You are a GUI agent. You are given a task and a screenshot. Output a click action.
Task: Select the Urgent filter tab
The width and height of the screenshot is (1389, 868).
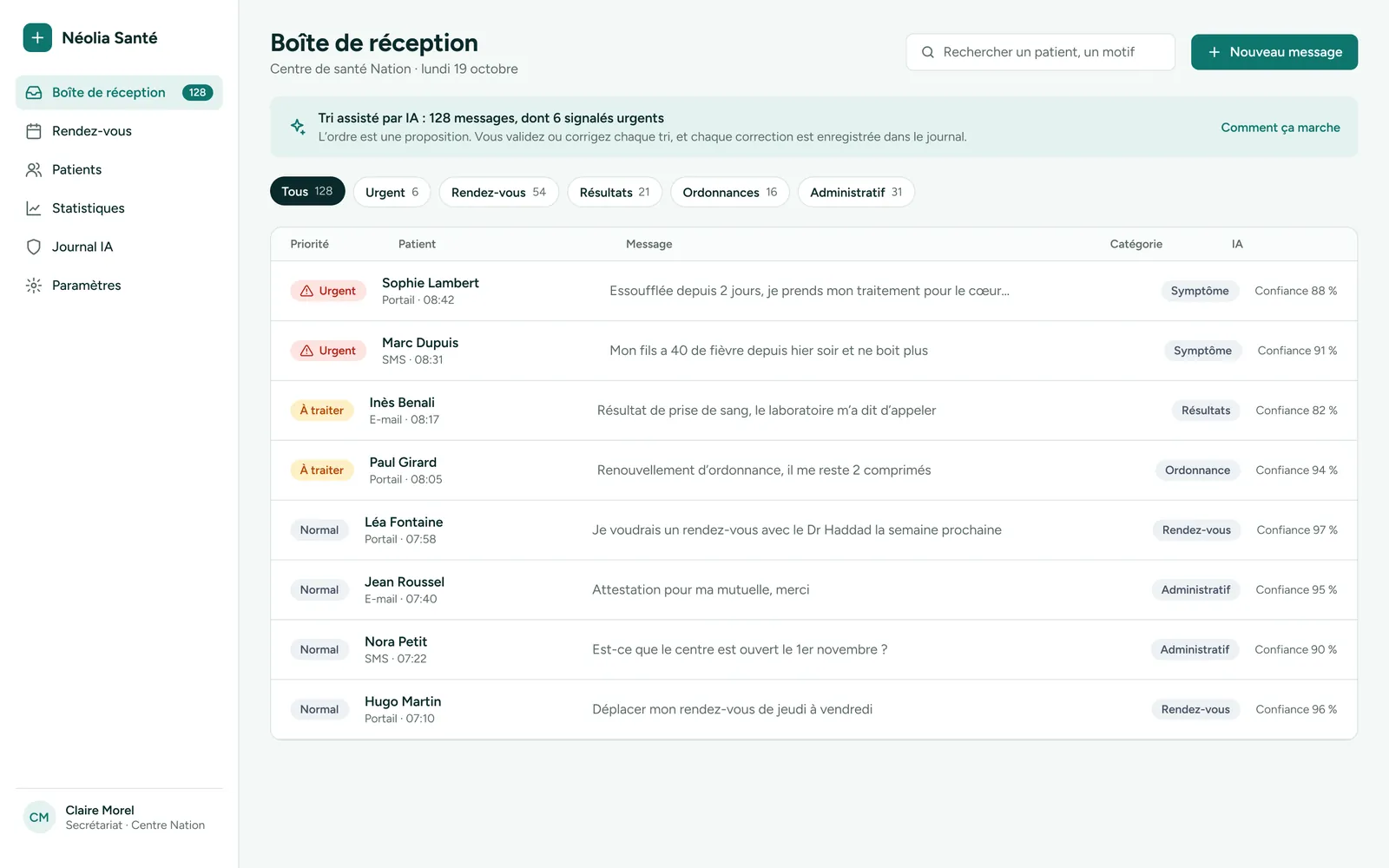point(392,192)
